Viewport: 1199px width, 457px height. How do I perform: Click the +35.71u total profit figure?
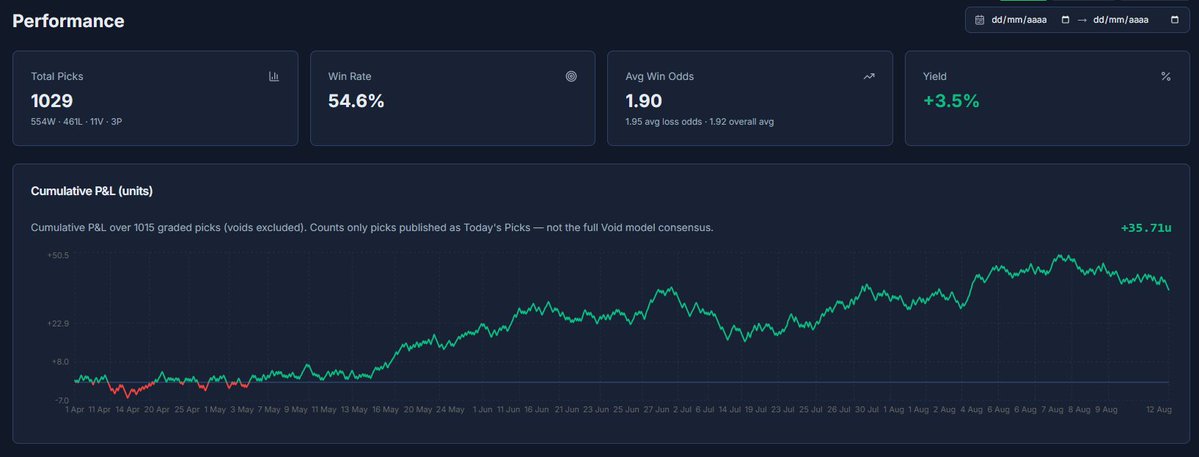click(1145, 228)
